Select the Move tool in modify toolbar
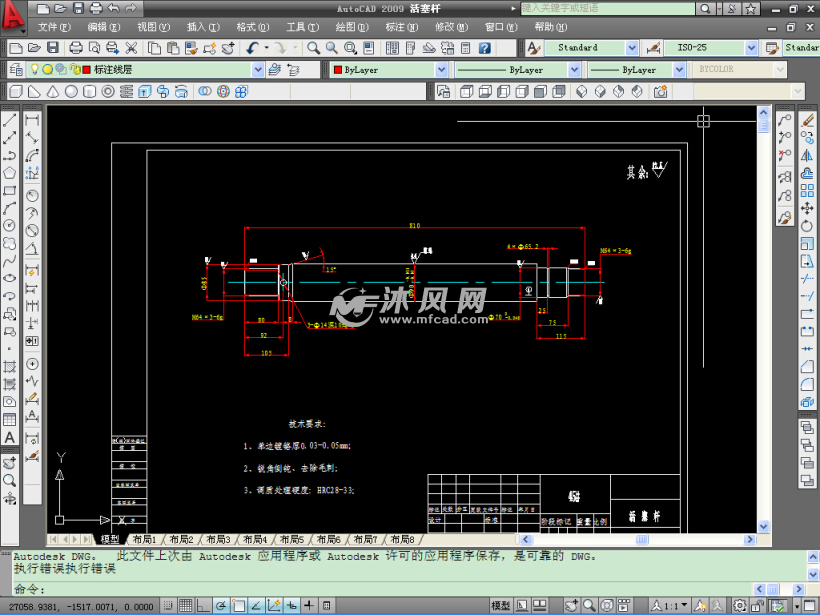The width and height of the screenshot is (820, 615). pos(808,208)
